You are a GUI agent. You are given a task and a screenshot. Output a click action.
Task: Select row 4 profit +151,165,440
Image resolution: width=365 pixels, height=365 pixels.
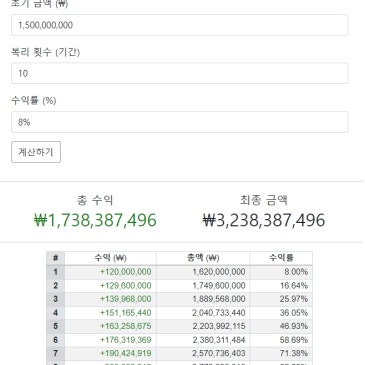tap(126, 313)
